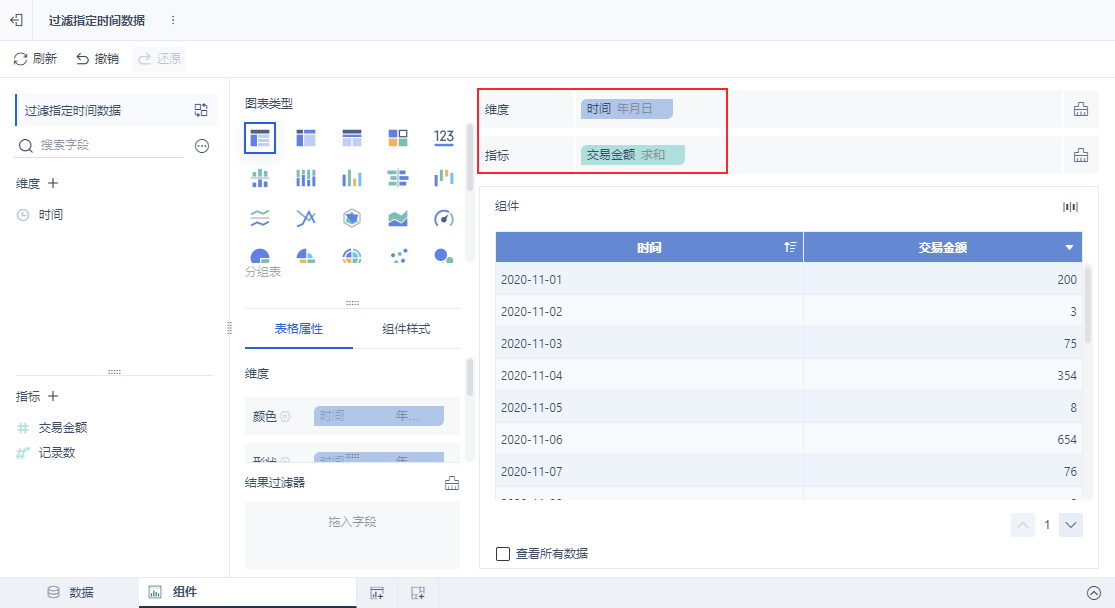Select the area chart icon

click(x=398, y=218)
